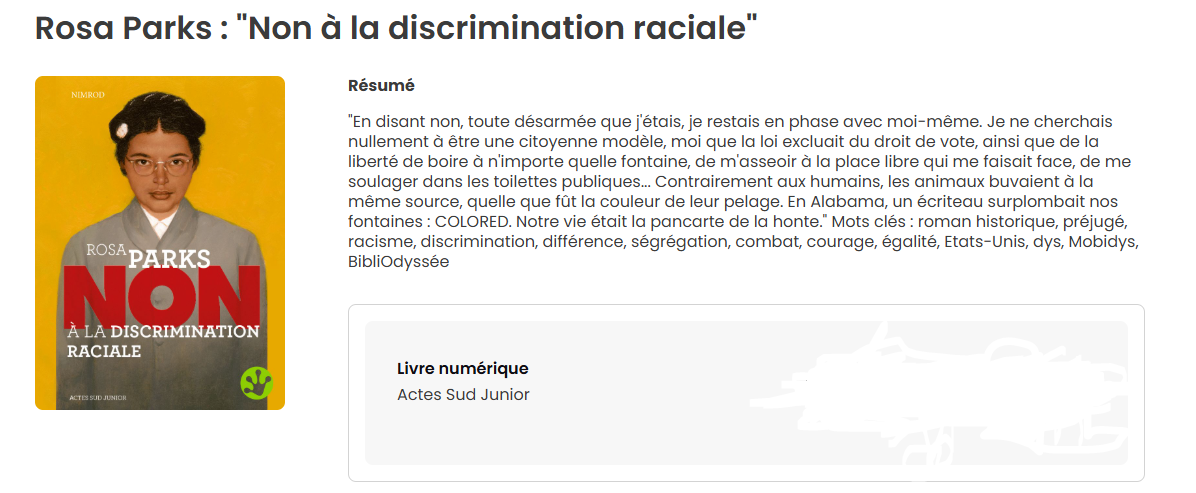
Task: Click the "BibliOdyssée" keyword in the summary
Action: pyautogui.click(x=398, y=262)
